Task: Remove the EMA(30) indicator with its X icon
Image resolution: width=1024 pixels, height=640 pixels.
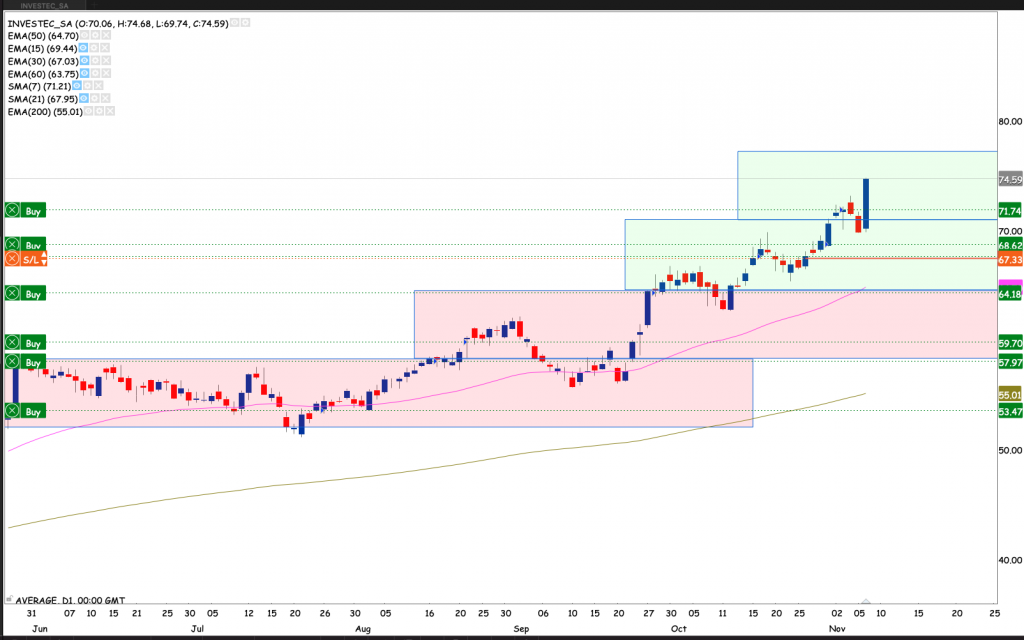Action: 104,61
